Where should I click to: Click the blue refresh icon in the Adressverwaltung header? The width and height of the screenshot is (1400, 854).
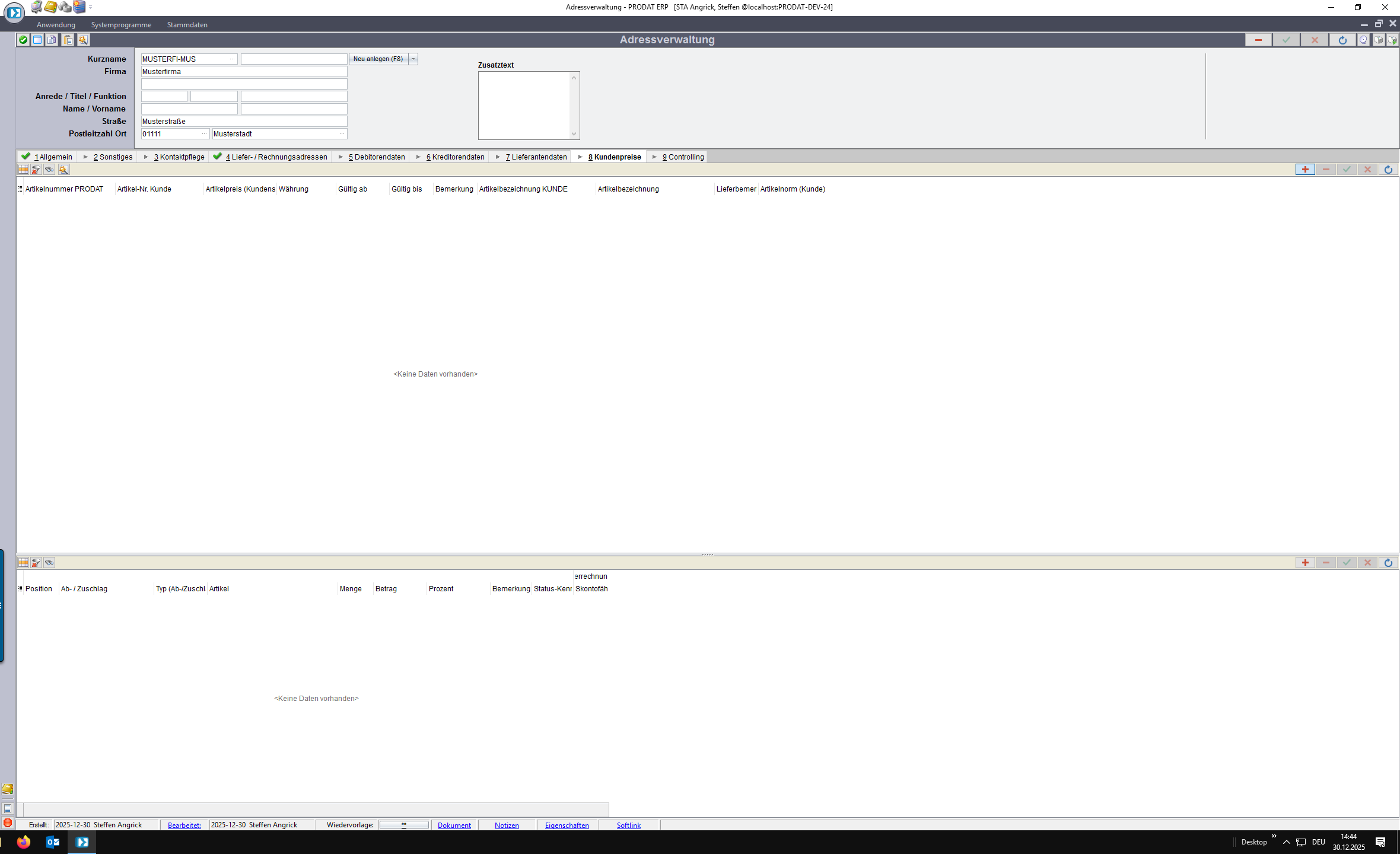(x=1342, y=40)
